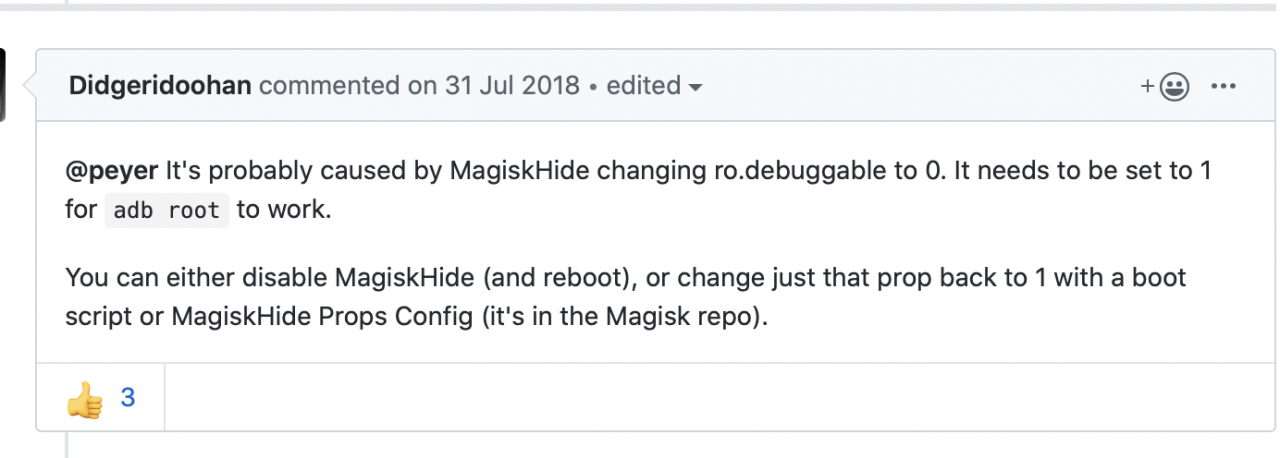The width and height of the screenshot is (1280, 458).
Task: Click the word commented in the header
Action: pos(330,85)
